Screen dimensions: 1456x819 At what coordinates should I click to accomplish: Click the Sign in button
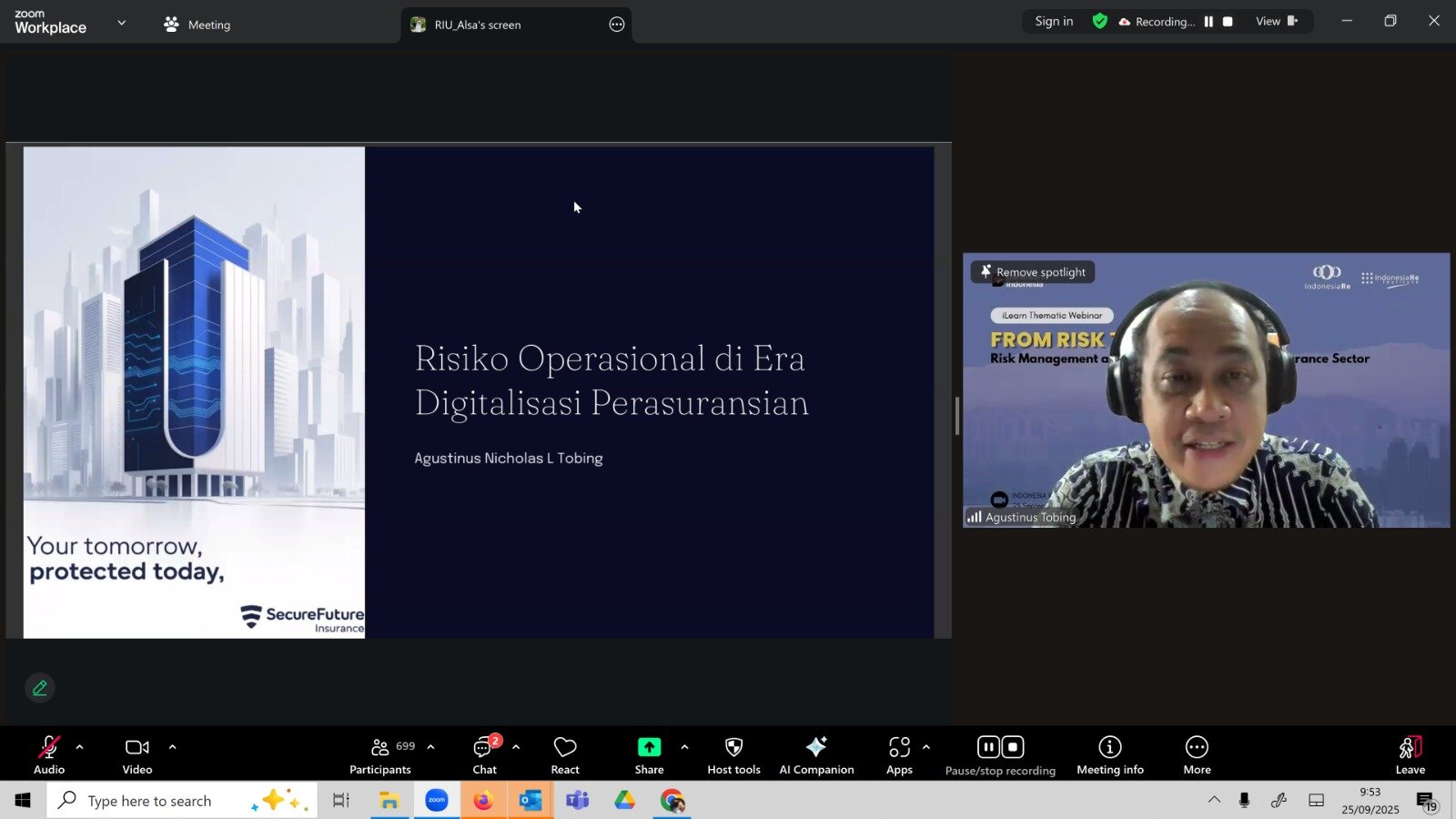point(1054,22)
